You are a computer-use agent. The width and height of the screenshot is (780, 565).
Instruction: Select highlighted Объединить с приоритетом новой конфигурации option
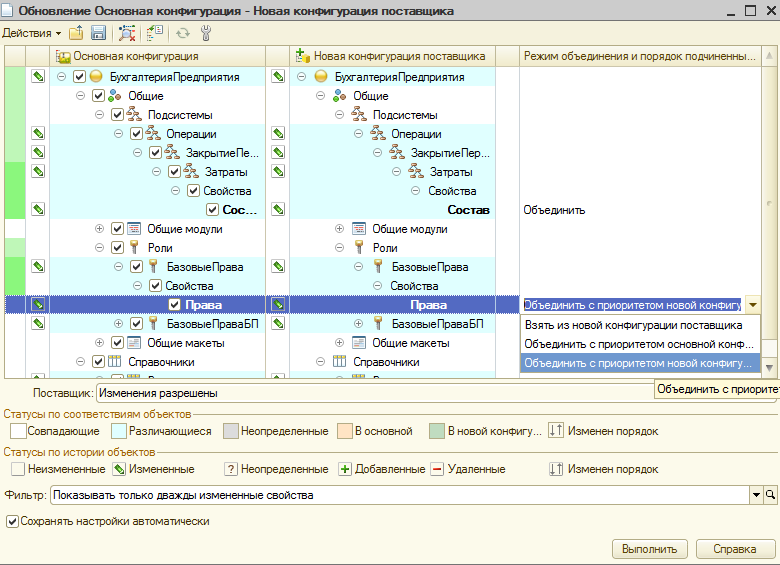click(x=640, y=363)
